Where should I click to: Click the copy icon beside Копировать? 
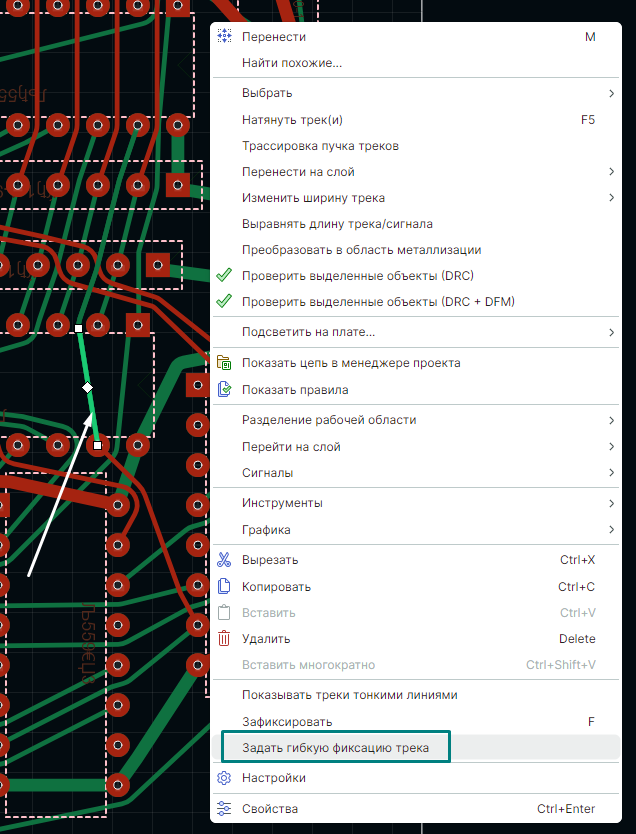(224, 587)
